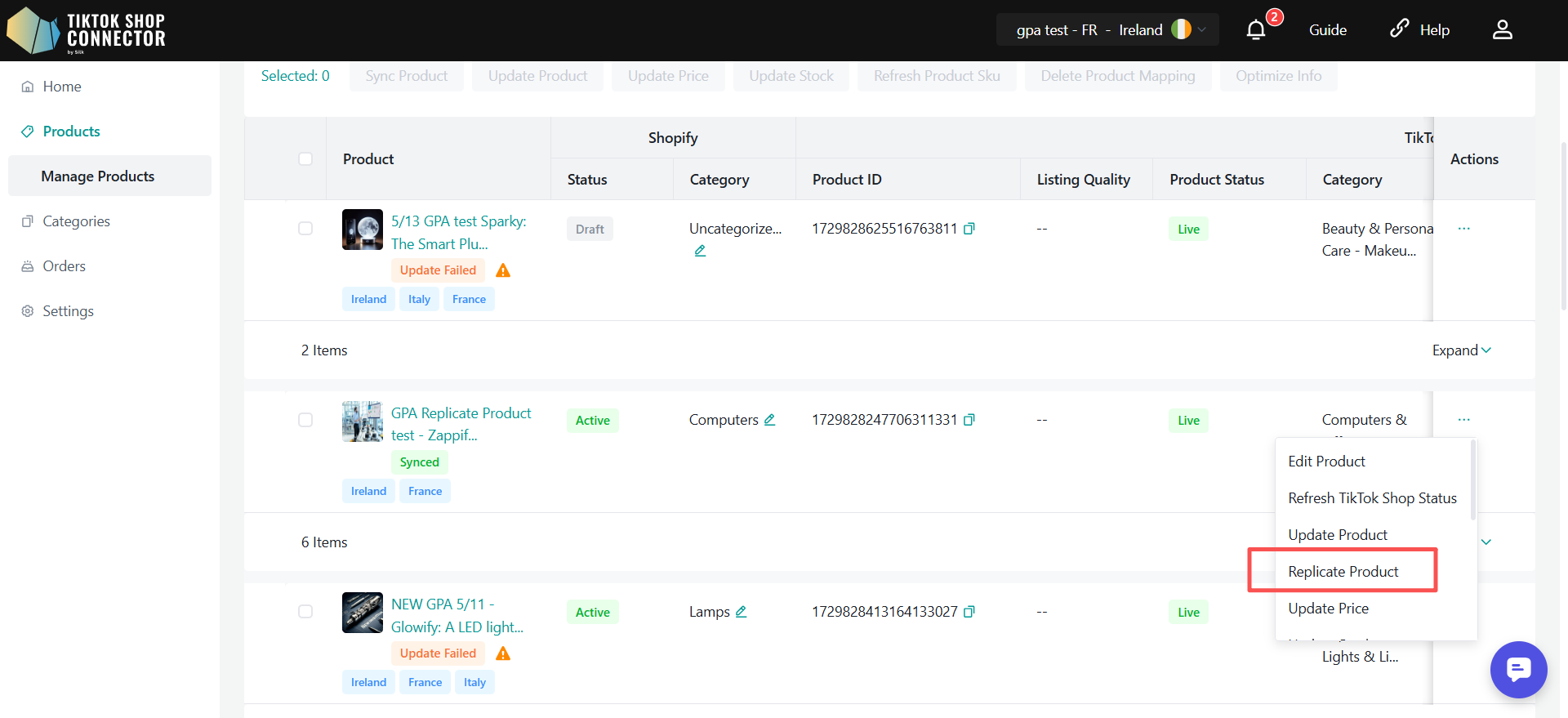Open the live chat support bubble

[x=1518, y=670]
